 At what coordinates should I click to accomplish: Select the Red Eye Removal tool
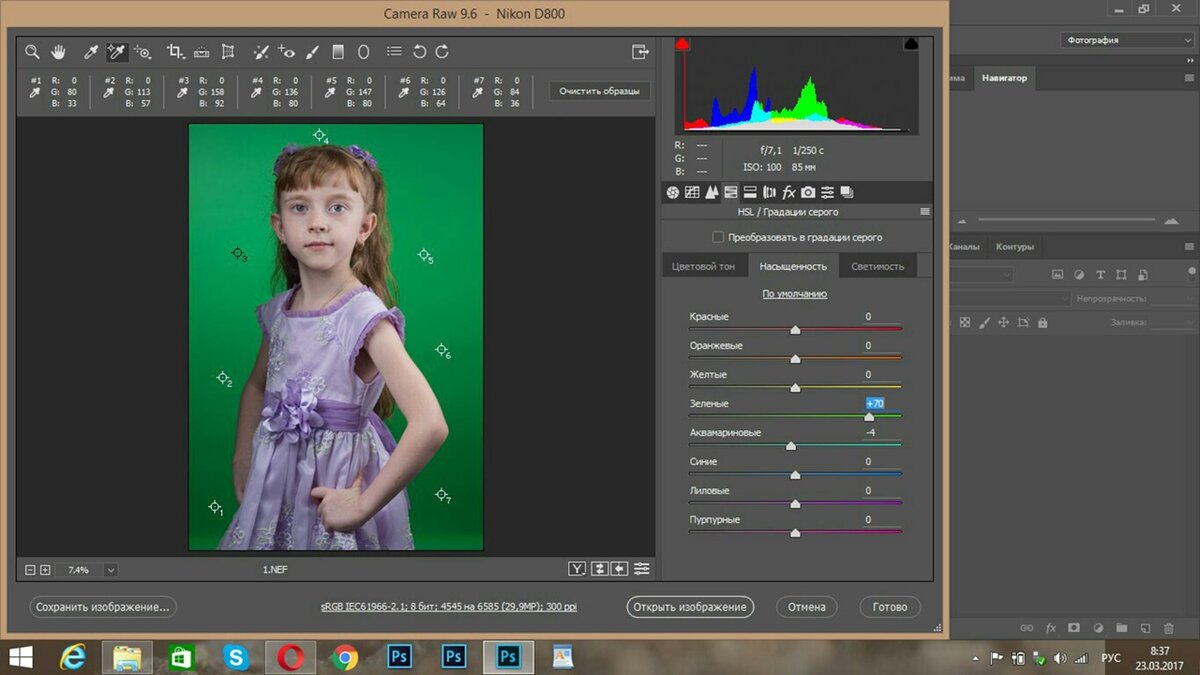(x=287, y=51)
